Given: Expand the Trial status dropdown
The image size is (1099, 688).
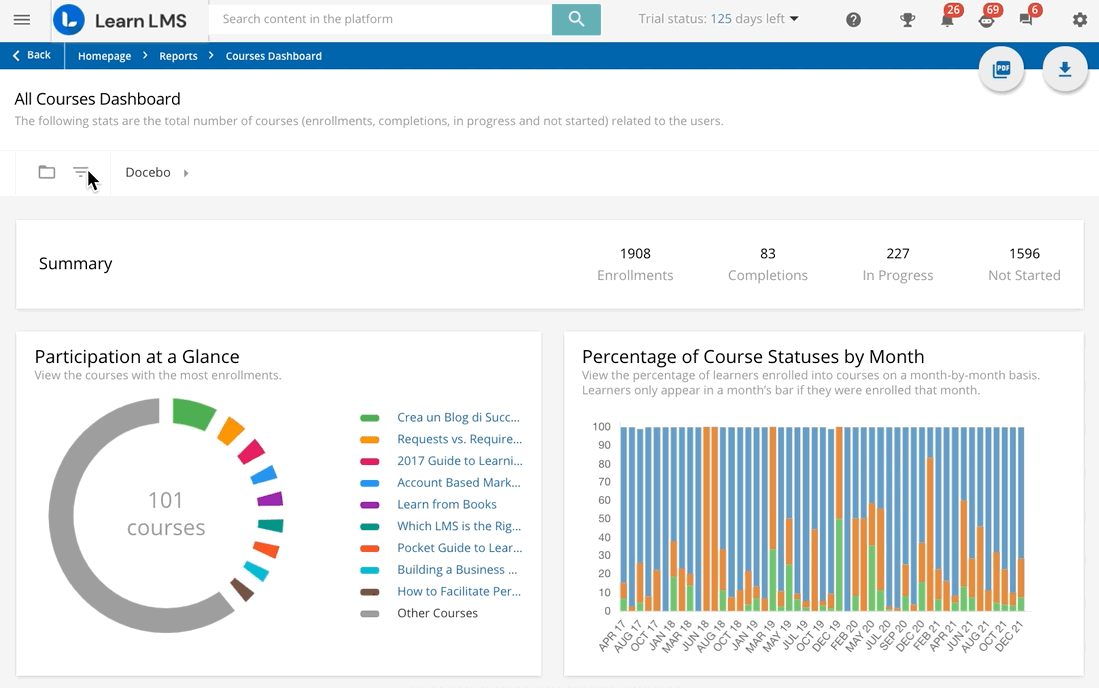Looking at the screenshot, I should coord(719,19).
